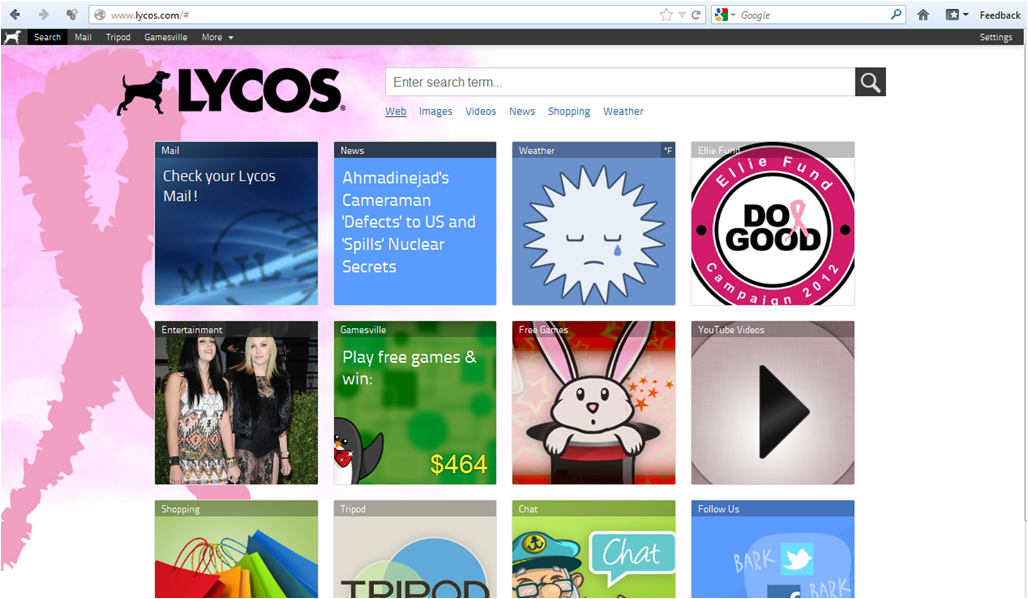Open the bookmarks menu button
The height and width of the screenshot is (599, 1028).
957,14
